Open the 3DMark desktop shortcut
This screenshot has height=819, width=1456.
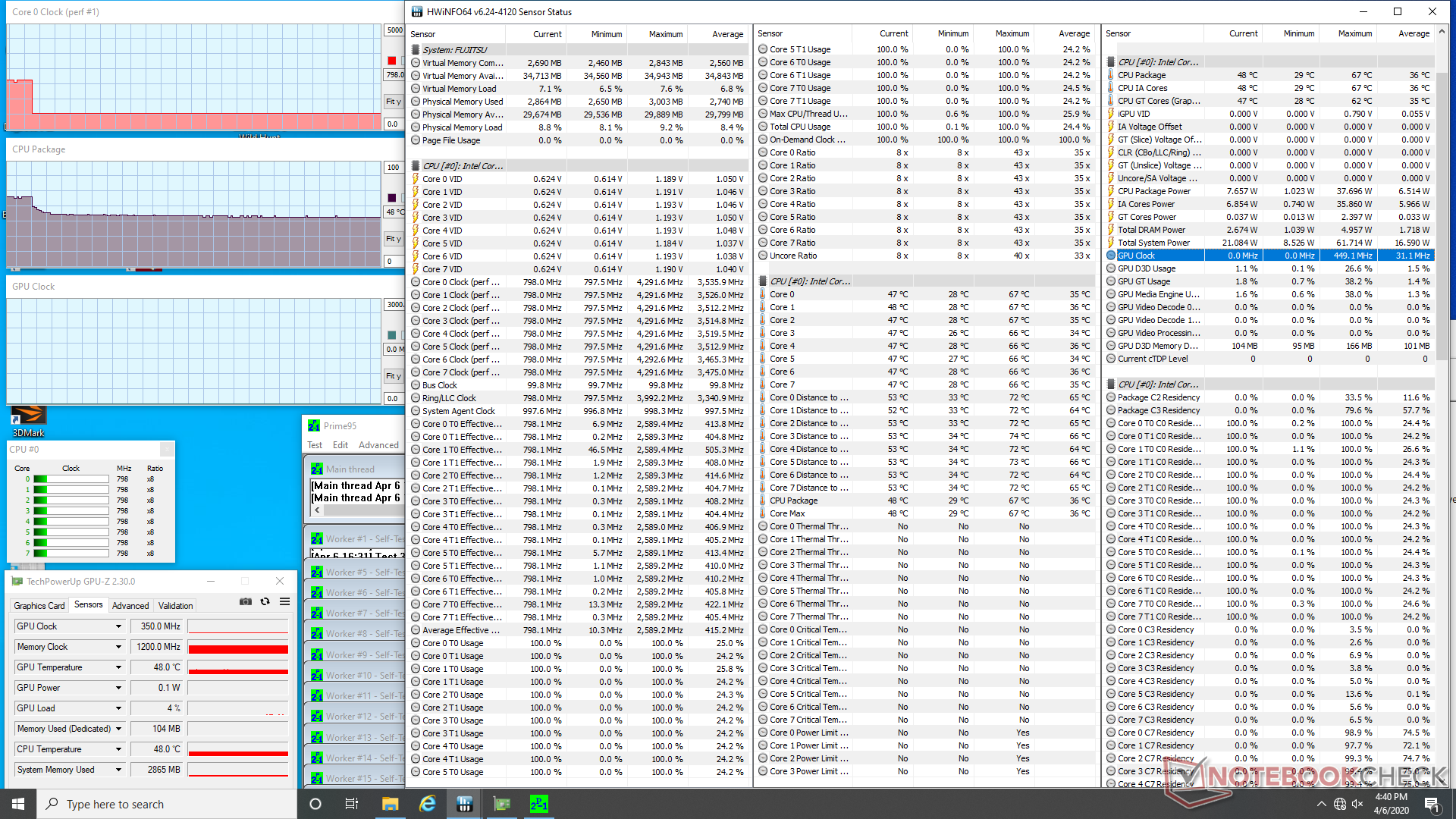tap(28, 421)
